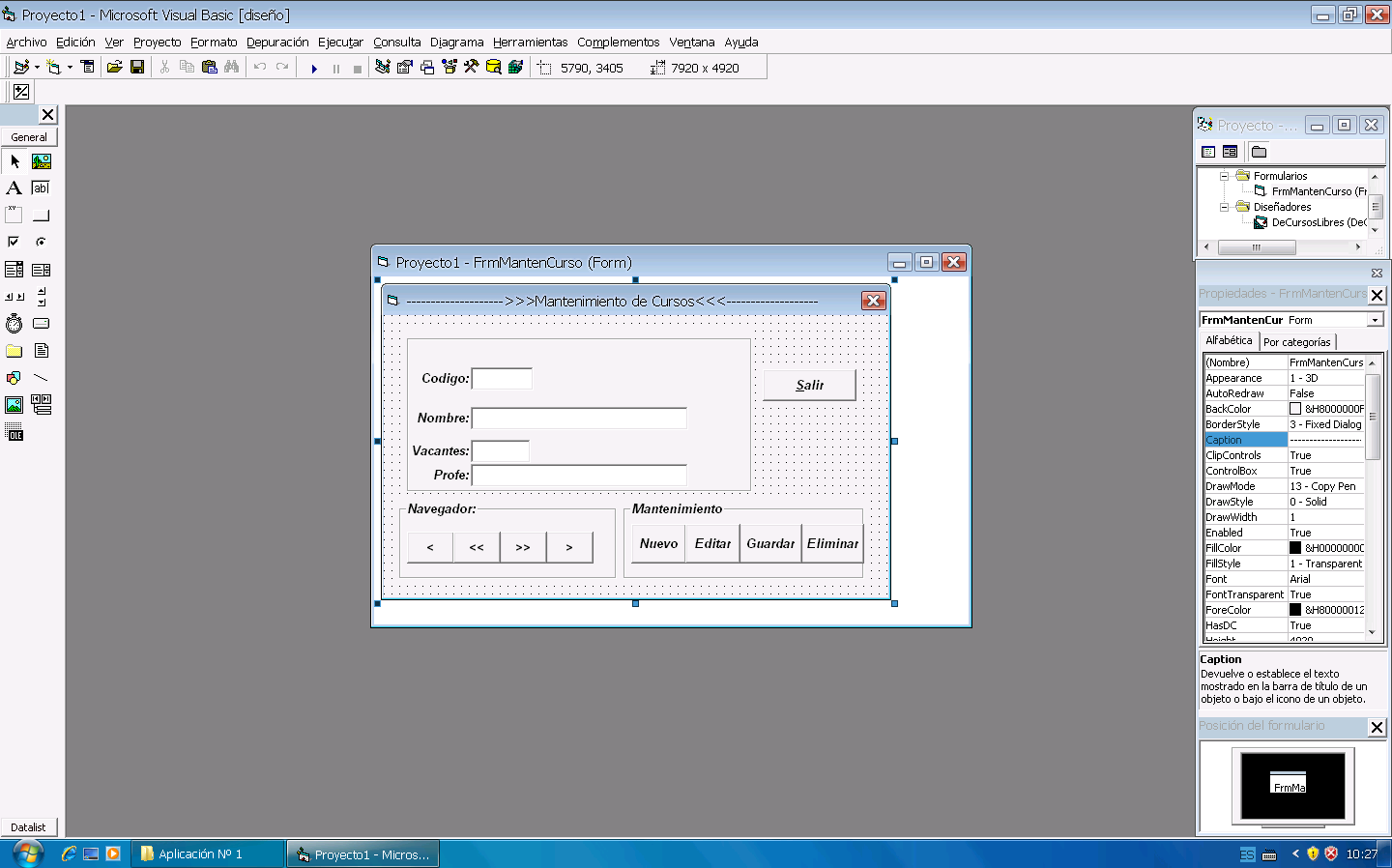Click the ForeColor color swatch
This screenshot has width=1392, height=868.
(x=1295, y=610)
